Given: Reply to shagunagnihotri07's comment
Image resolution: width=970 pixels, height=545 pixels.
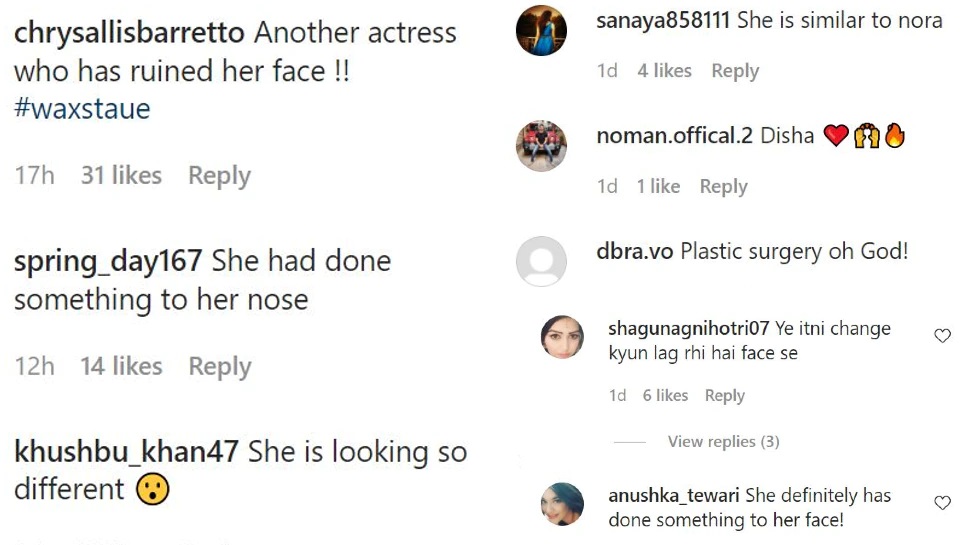Looking at the screenshot, I should (724, 396).
